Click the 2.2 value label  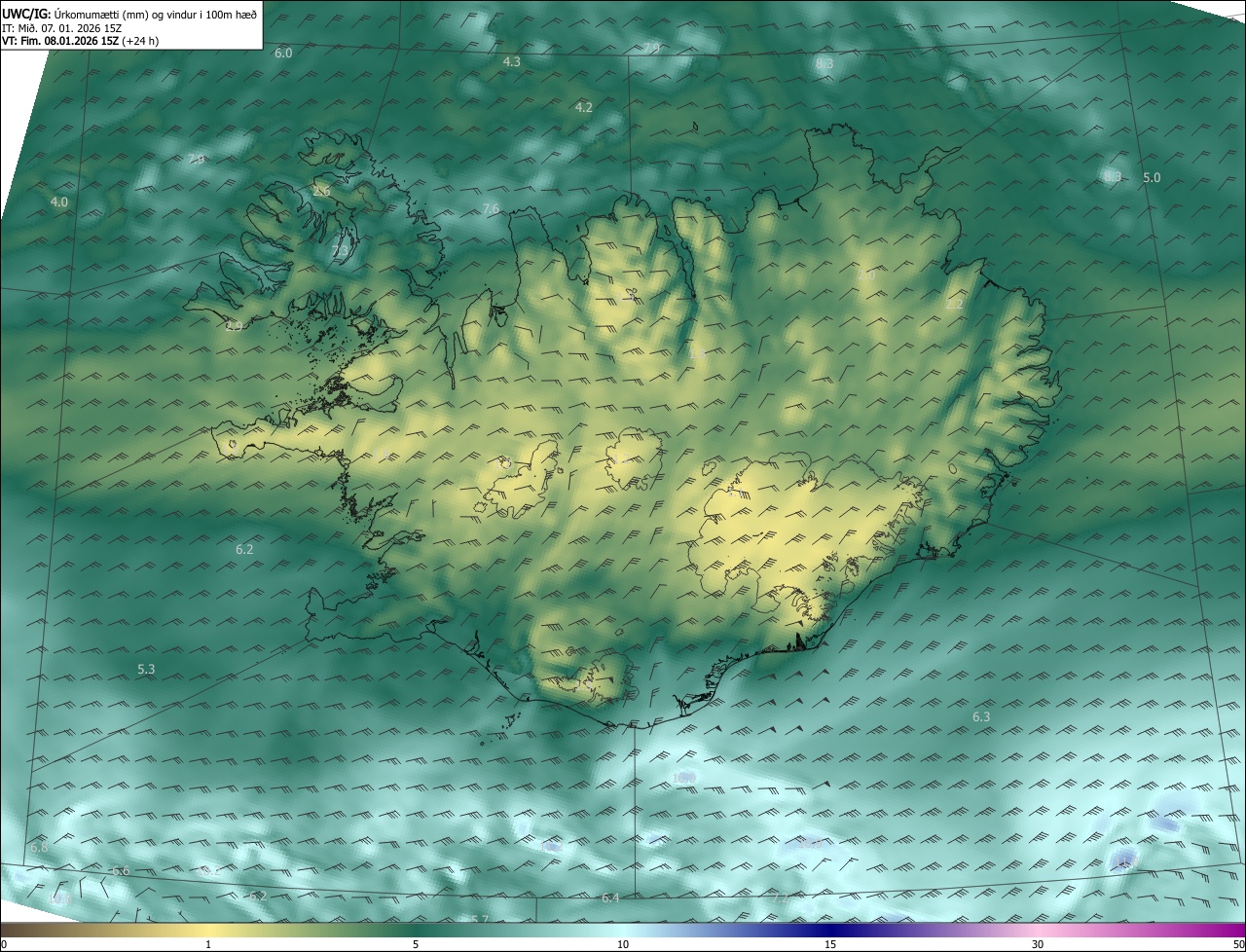click(954, 305)
